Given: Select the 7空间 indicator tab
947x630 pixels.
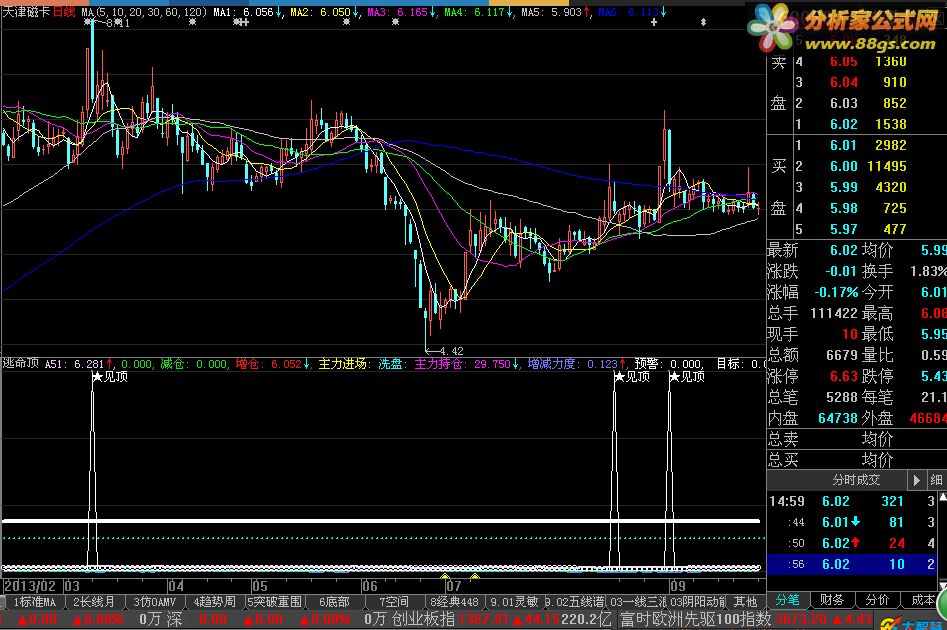Looking at the screenshot, I should 394,602.
